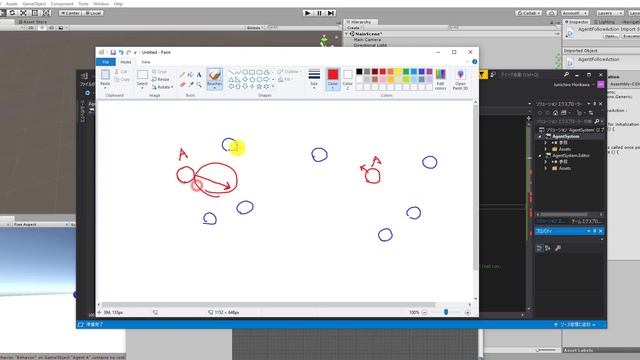The image size is (640, 360).
Task: Click Unity Pause button
Action: click(319, 13)
